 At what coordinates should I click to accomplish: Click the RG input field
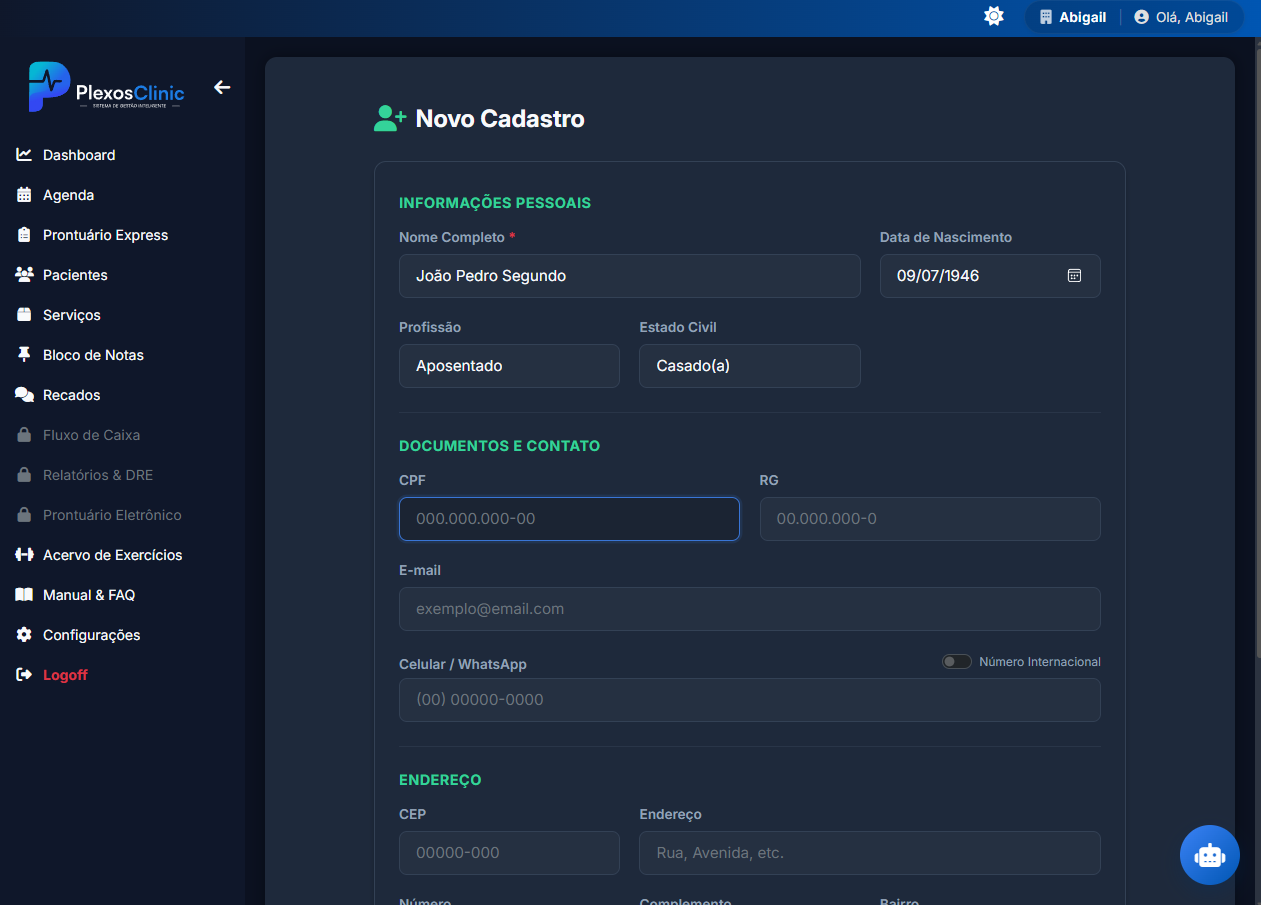pyautogui.click(x=930, y=519)
